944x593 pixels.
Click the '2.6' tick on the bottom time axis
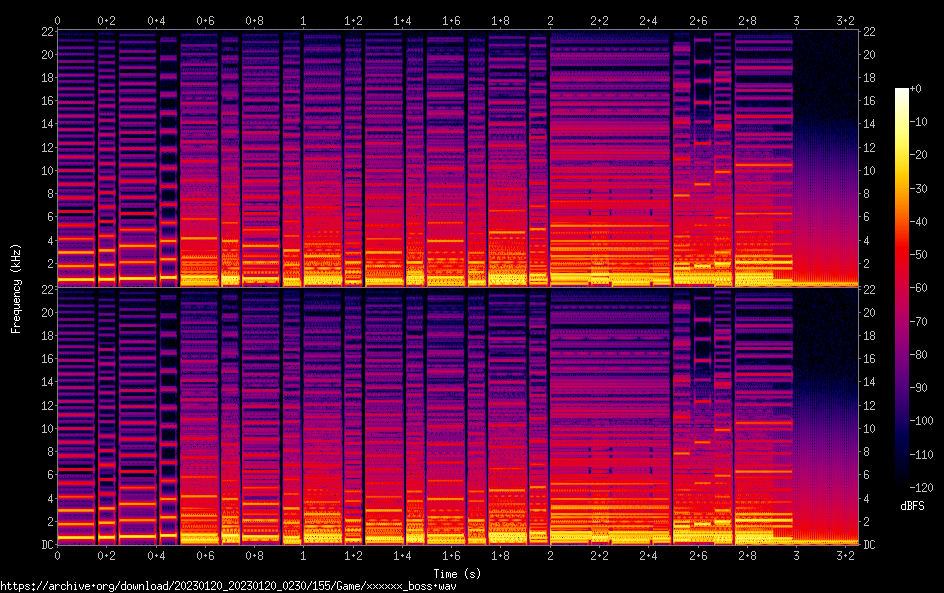(x=698, y=554)
